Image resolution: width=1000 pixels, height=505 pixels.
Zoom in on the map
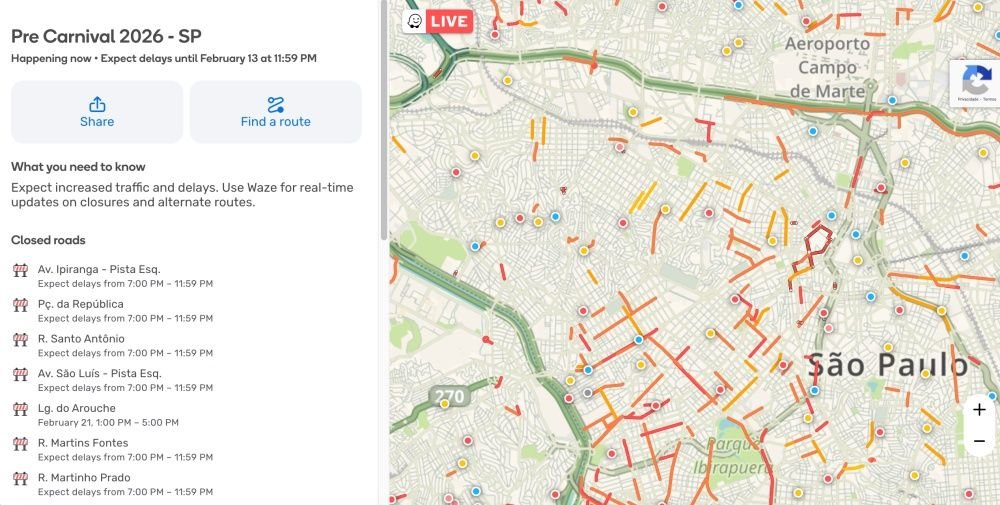coord(979,409)
